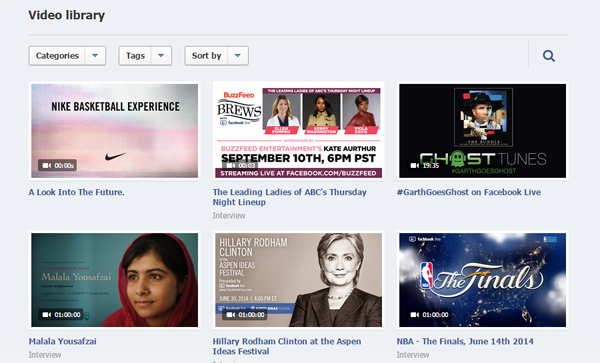The width and height of the screenshot is (600, 363).
Task: Click the Interview label under NBA Finals video
Action: (x=413, y=355)
